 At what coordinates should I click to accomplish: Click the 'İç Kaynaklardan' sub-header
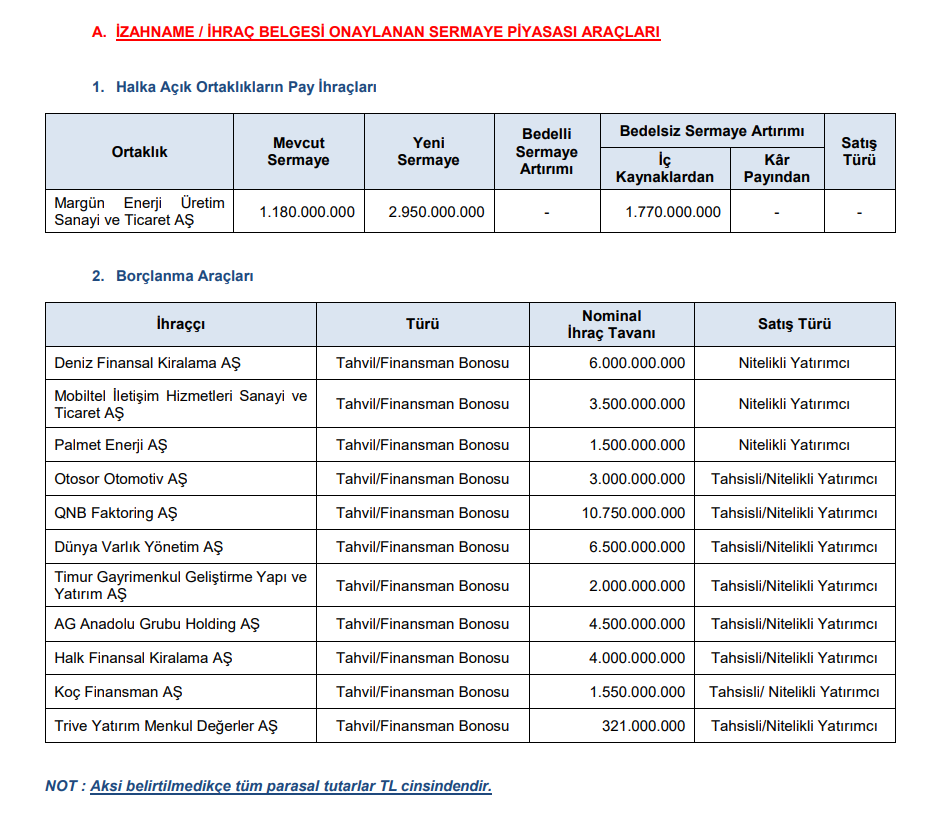[664, 168]
